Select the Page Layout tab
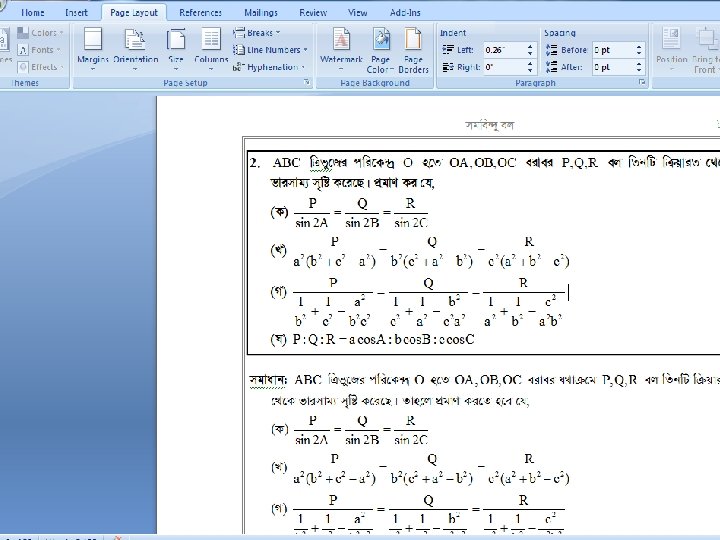Viewport: 720px width, 540px height. [x=134, y=12]
